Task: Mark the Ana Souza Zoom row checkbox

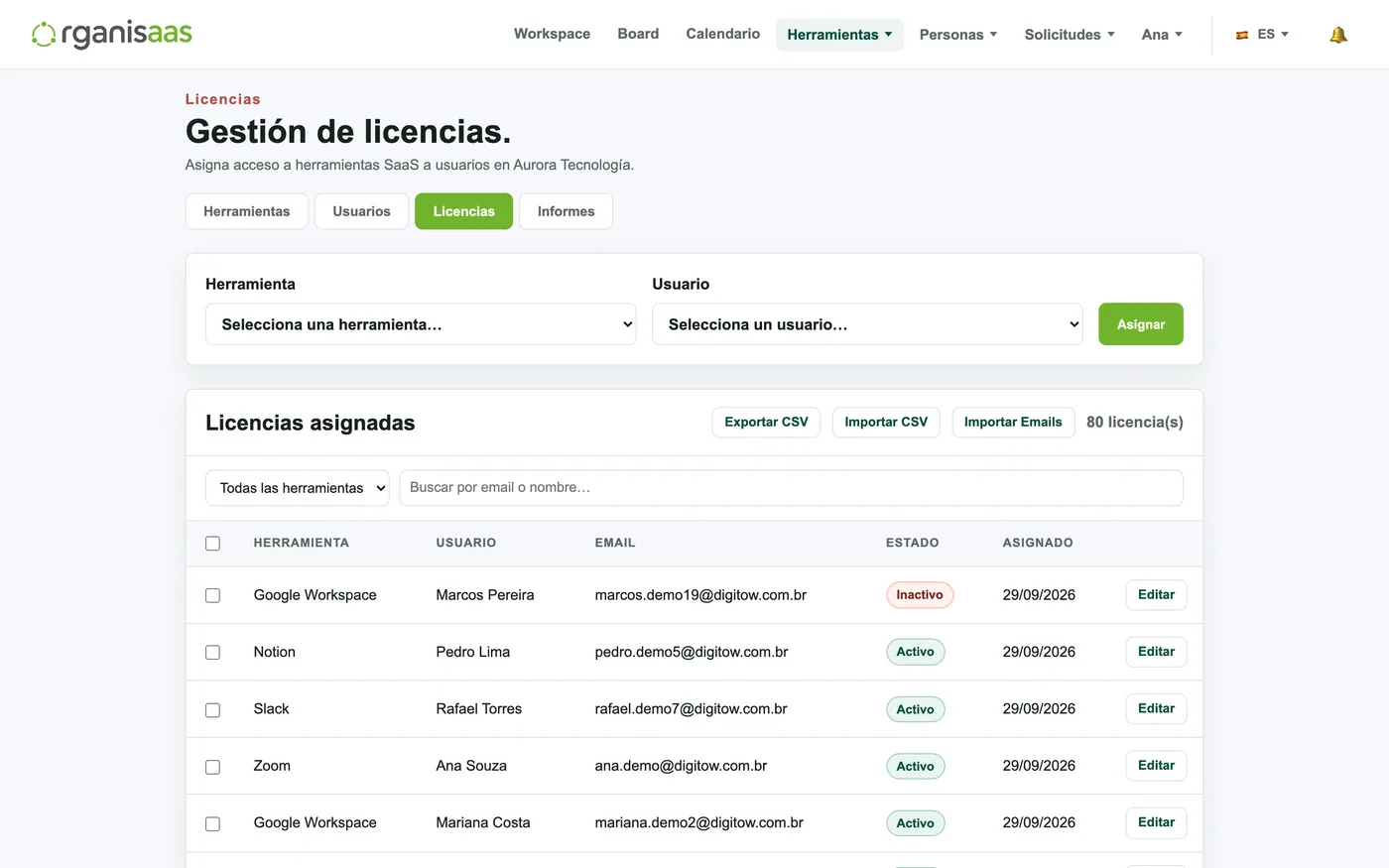Action: [x=212, y=767]
